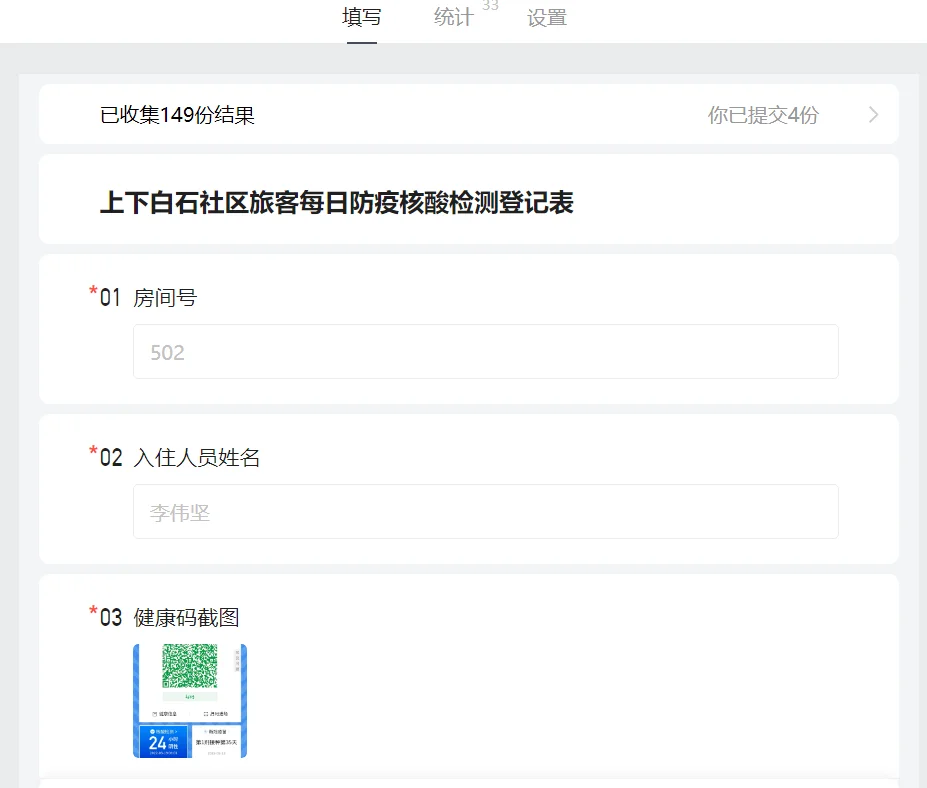The width and height of the screenshot is (927, 788).
Task: Click the 已收集149份结果 text
Action: pyautogui.click(x=177, y=115)
